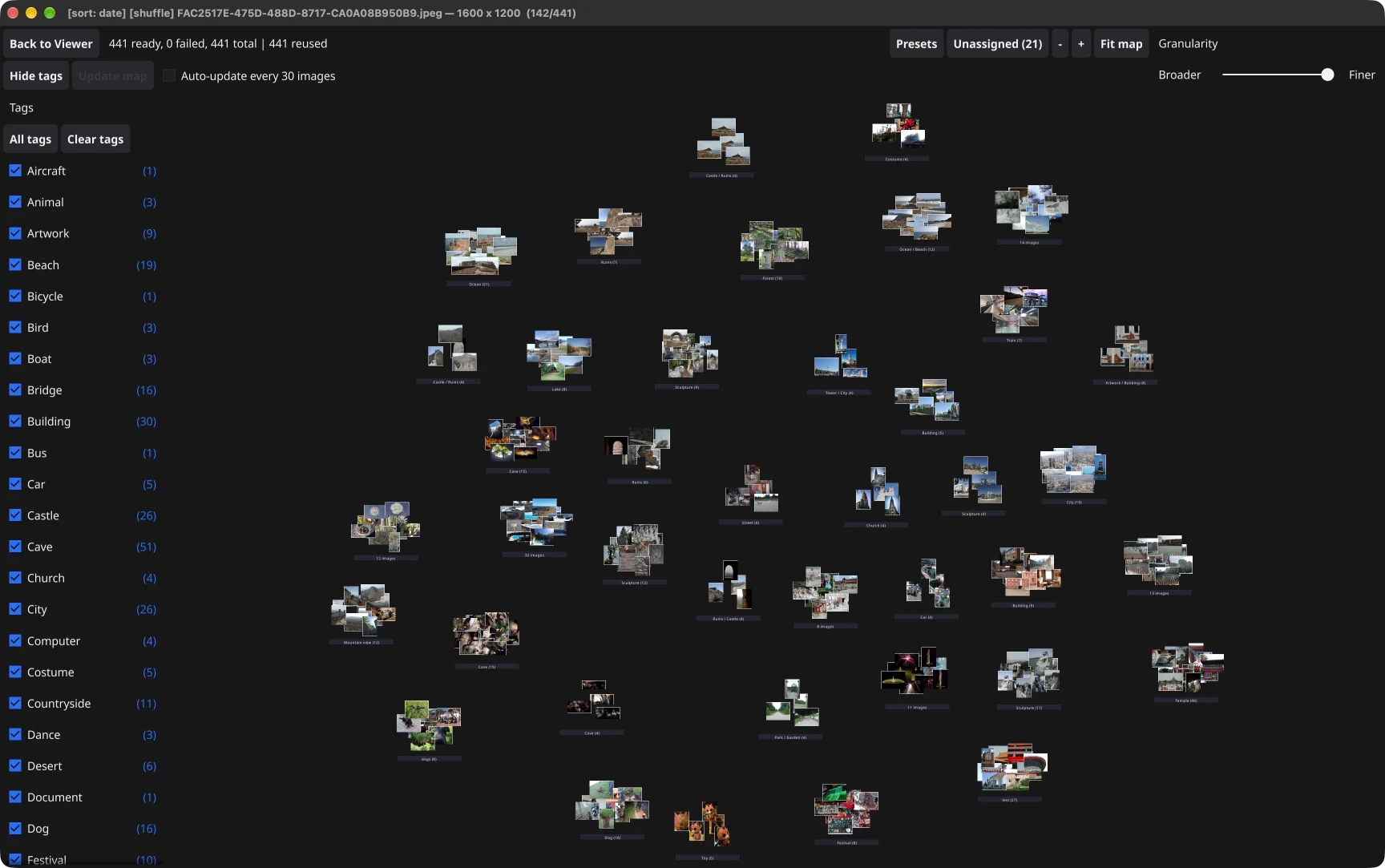Open the Lake (8) cluster thumbnails
This screenshot has width=1385, height=868.
[559, 355]
